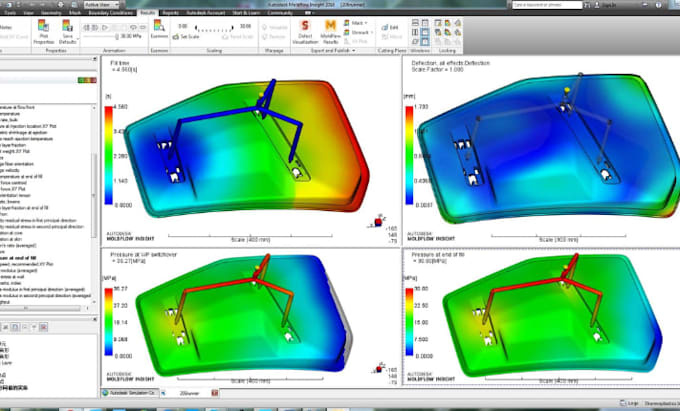The image size is (680, 411).
Task: Click the results list scroll down arrow
Action: point(94,302)
